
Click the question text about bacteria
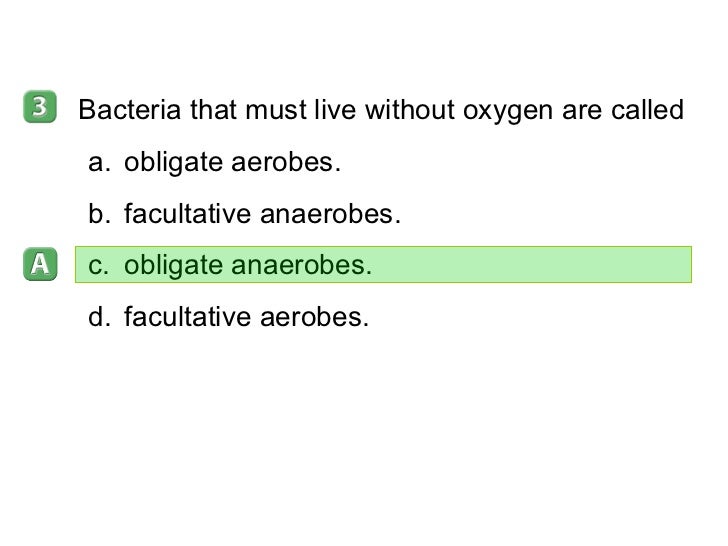point(381,110)
